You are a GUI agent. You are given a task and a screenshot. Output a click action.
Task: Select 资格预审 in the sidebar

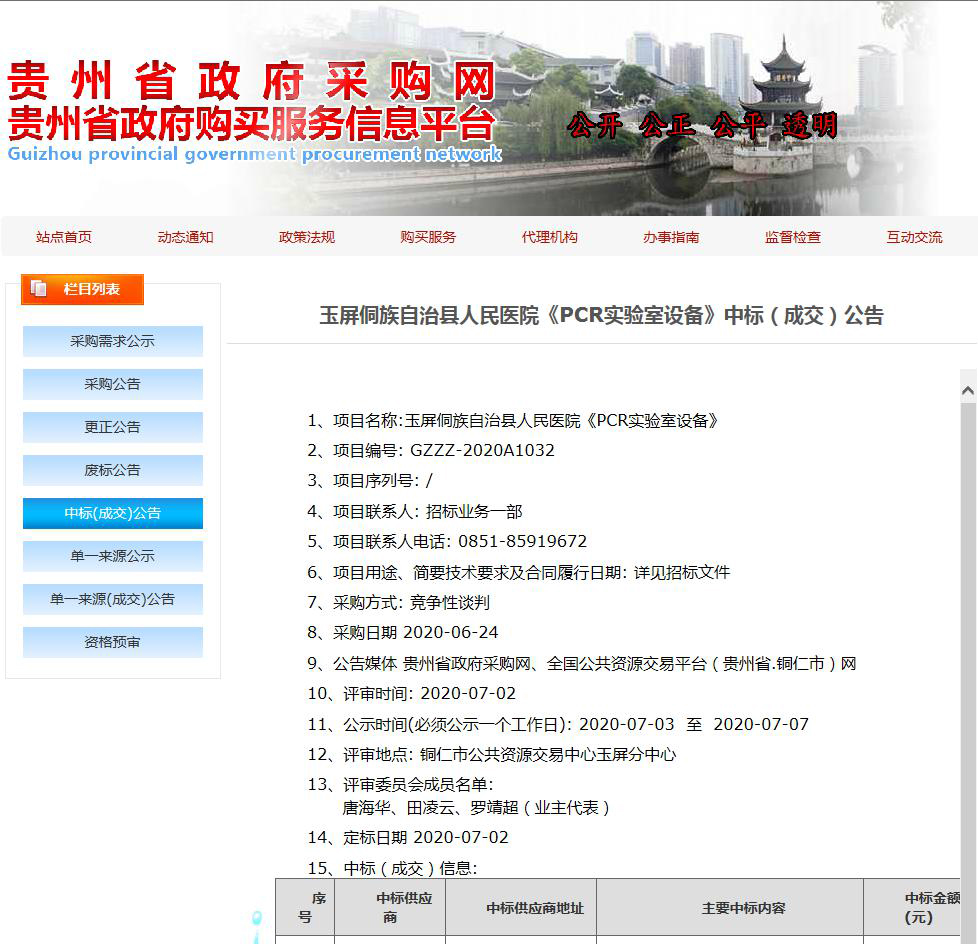coord(113,643)
